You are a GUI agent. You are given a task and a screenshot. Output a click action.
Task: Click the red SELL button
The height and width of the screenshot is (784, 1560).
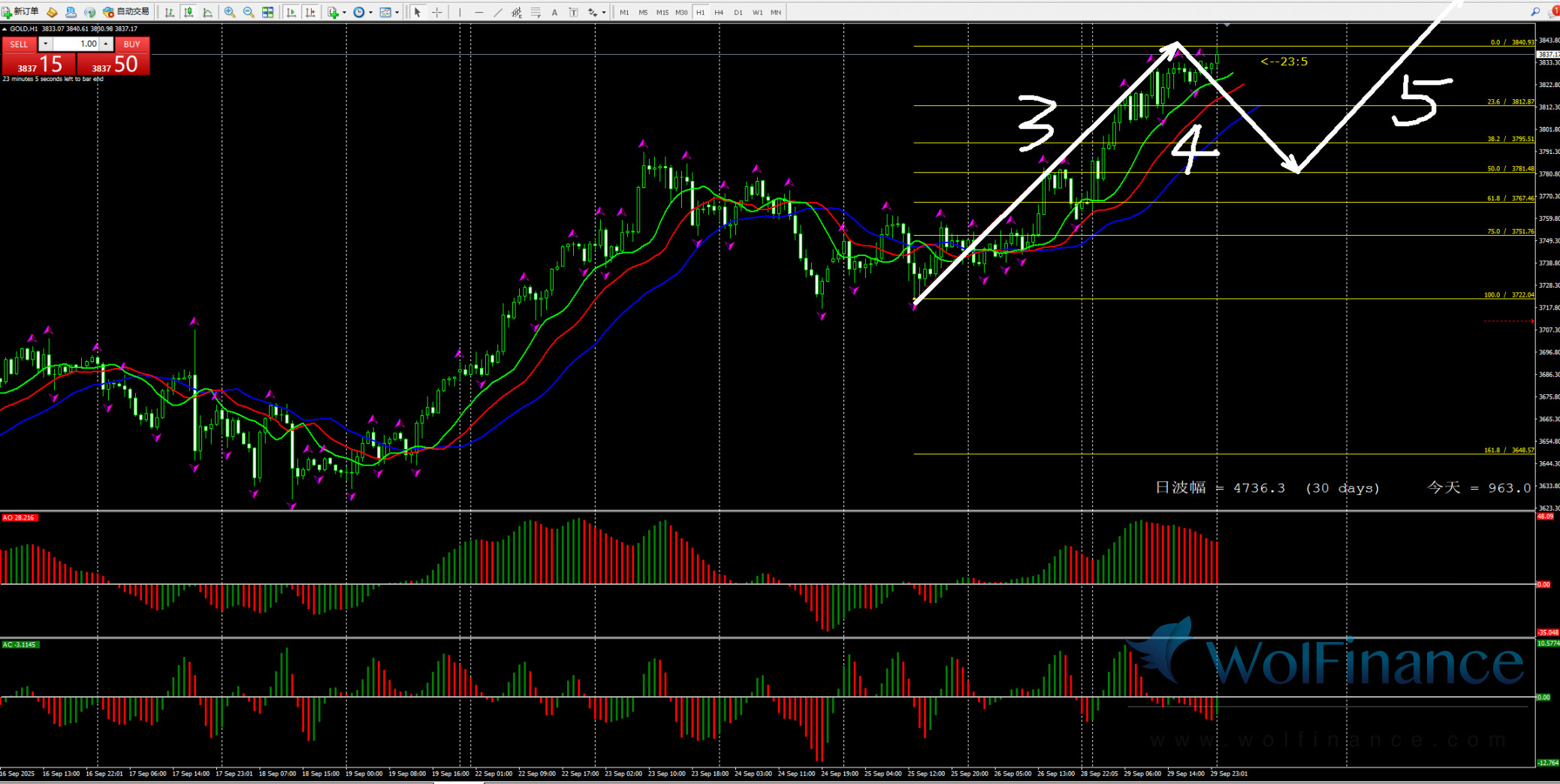[x=19, y=44]
